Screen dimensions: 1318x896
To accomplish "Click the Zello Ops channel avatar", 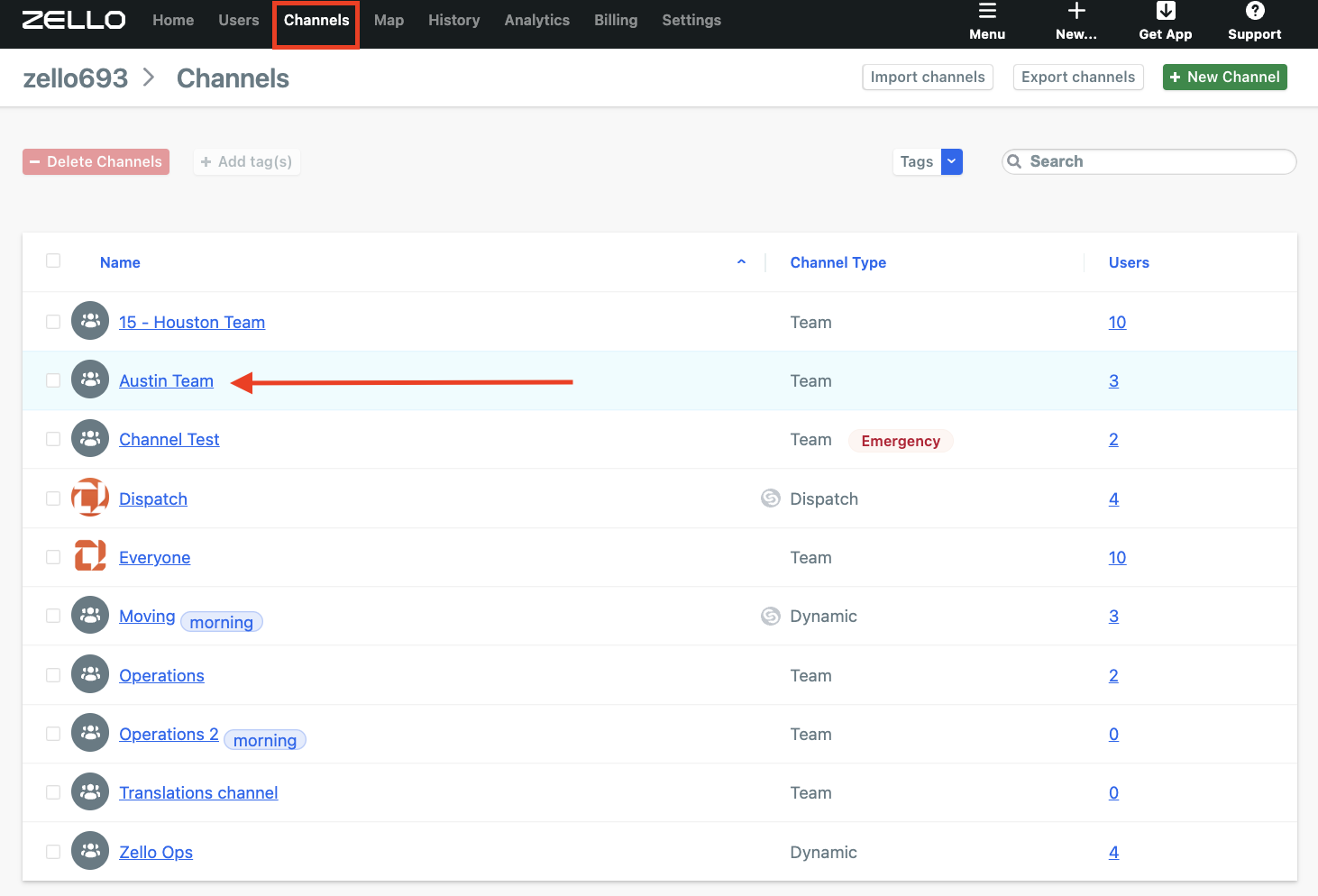I will coord(90,851).
